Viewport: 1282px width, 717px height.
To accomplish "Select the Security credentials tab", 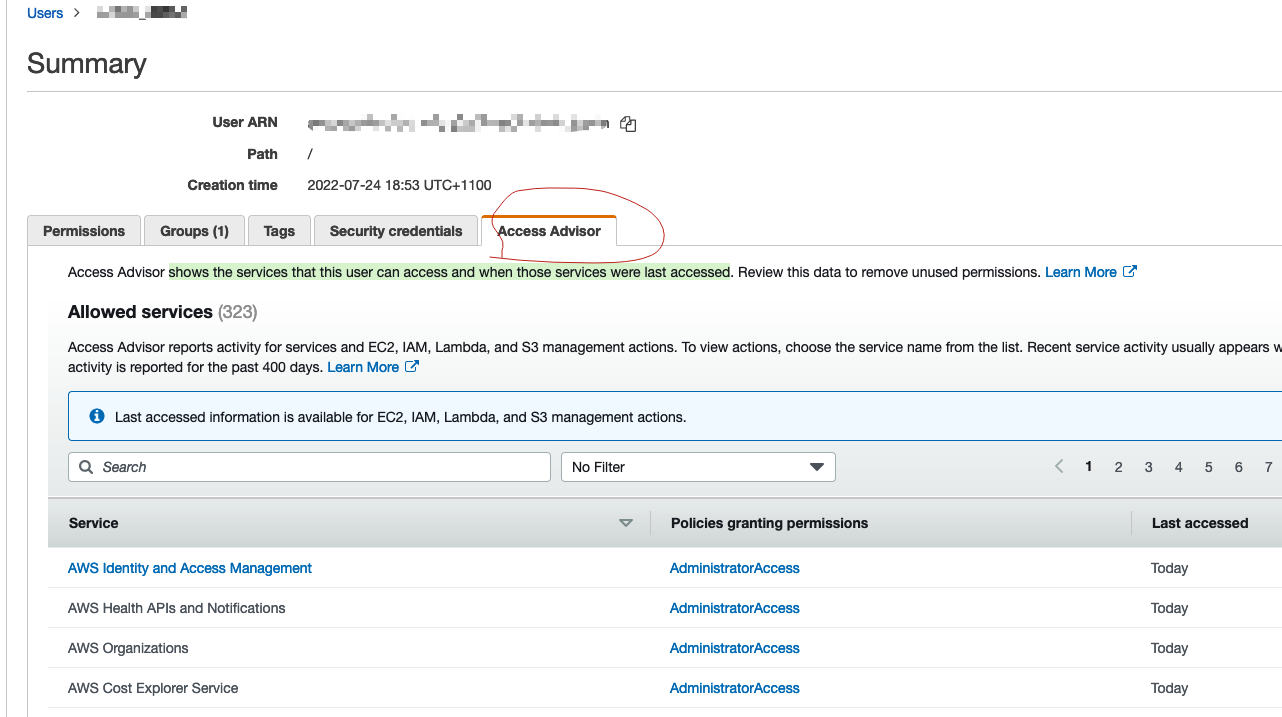I will 395,230.
